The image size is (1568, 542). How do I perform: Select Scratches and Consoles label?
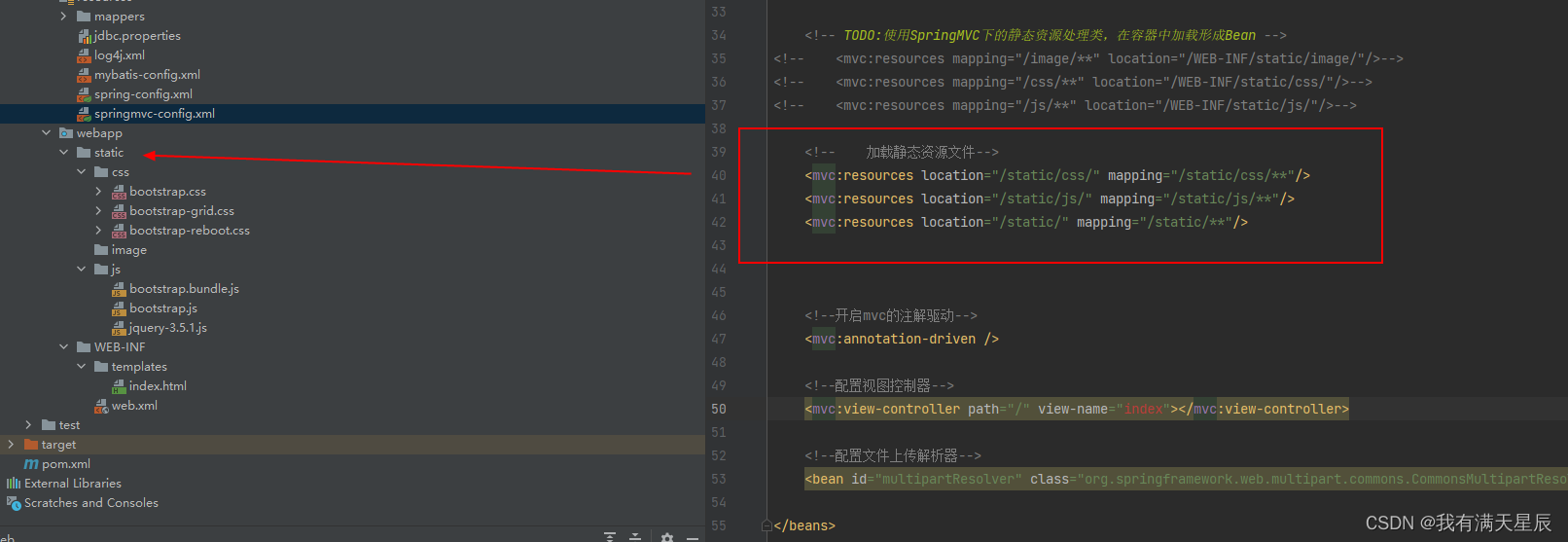point(91,503)
